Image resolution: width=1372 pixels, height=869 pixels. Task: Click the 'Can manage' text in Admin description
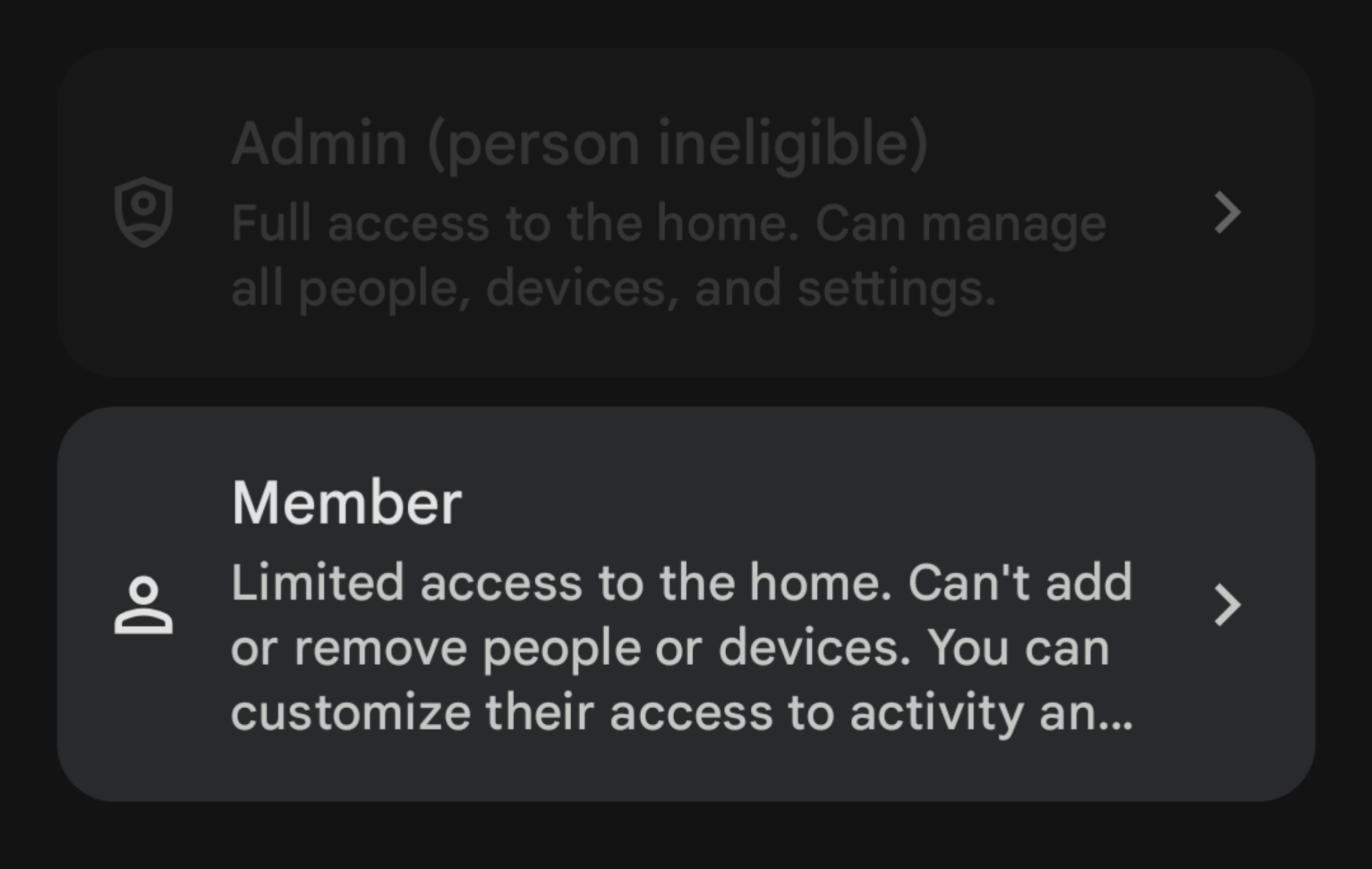tap(960, 224)
